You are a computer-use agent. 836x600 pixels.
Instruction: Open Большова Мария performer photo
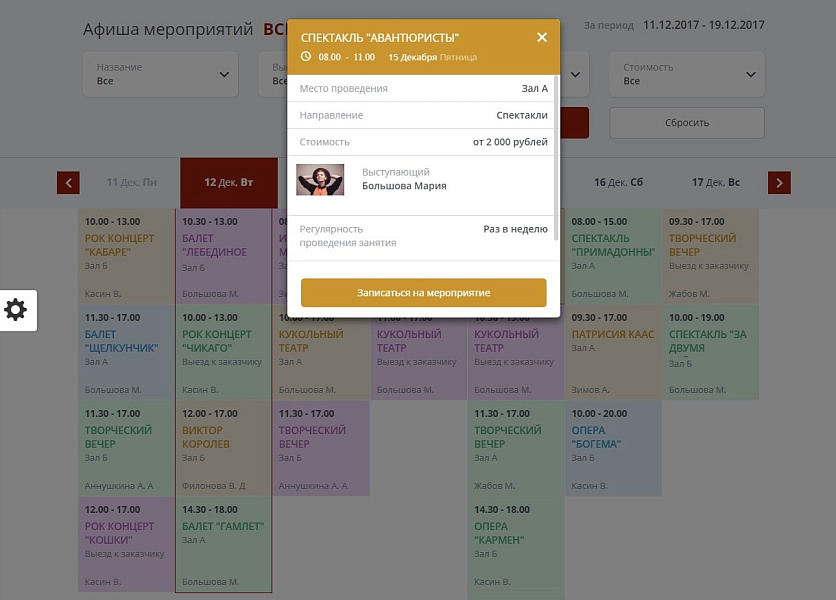(x=320, y=180)
